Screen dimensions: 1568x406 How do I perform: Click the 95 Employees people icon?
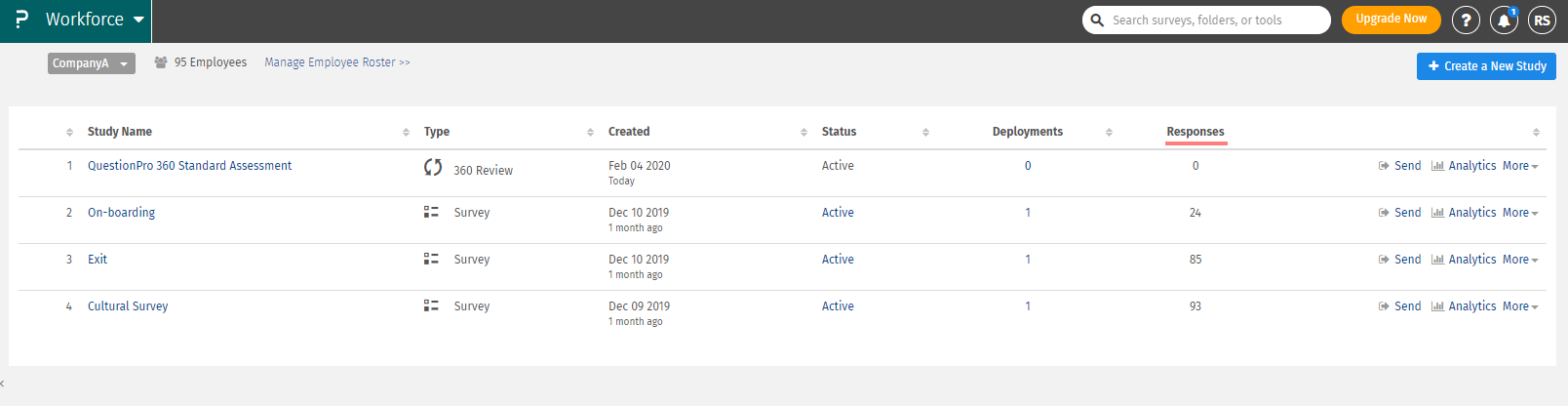click(x=160, y=62)
